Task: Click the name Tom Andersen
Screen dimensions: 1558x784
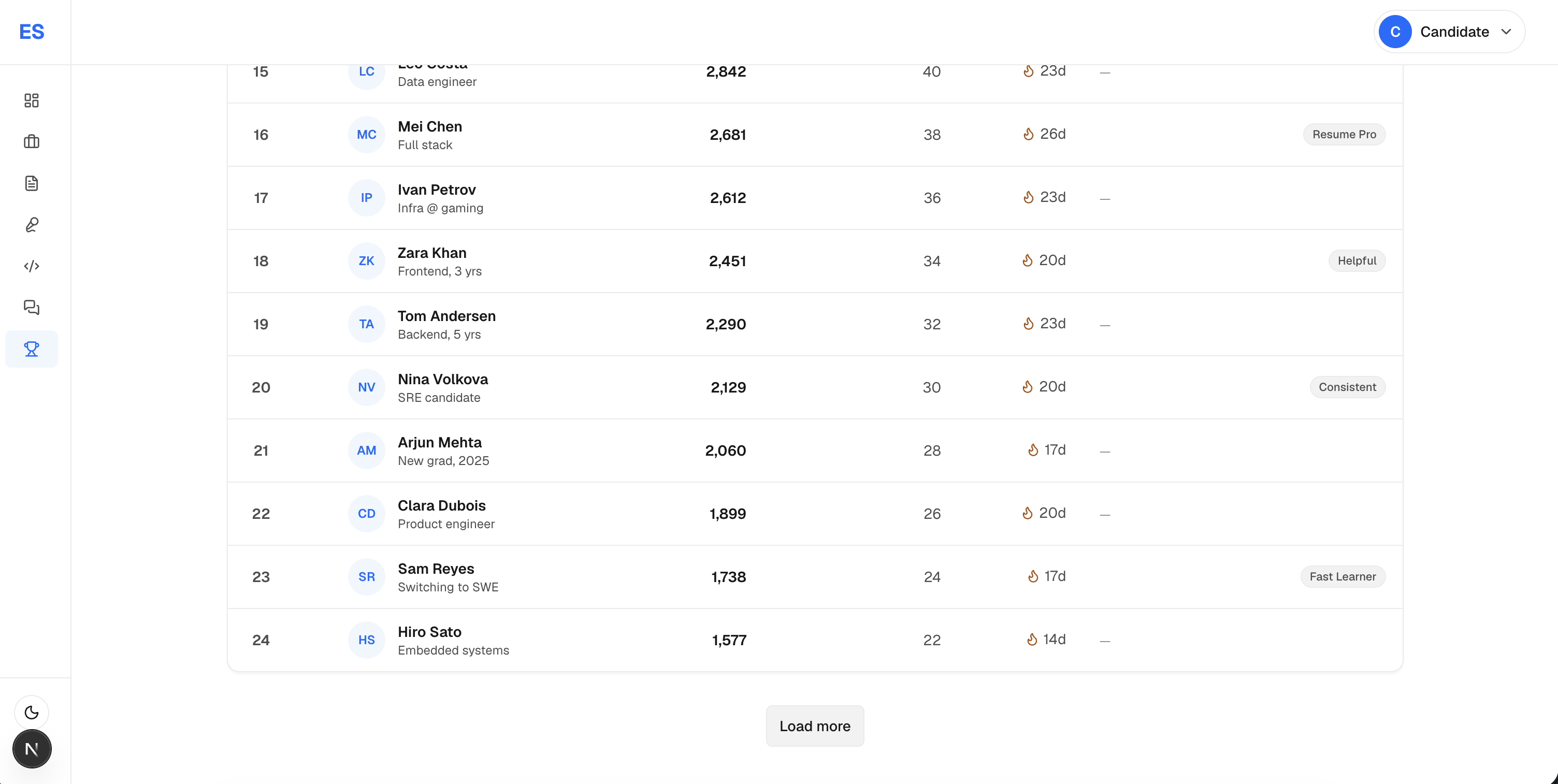Action: pos(446,316)
